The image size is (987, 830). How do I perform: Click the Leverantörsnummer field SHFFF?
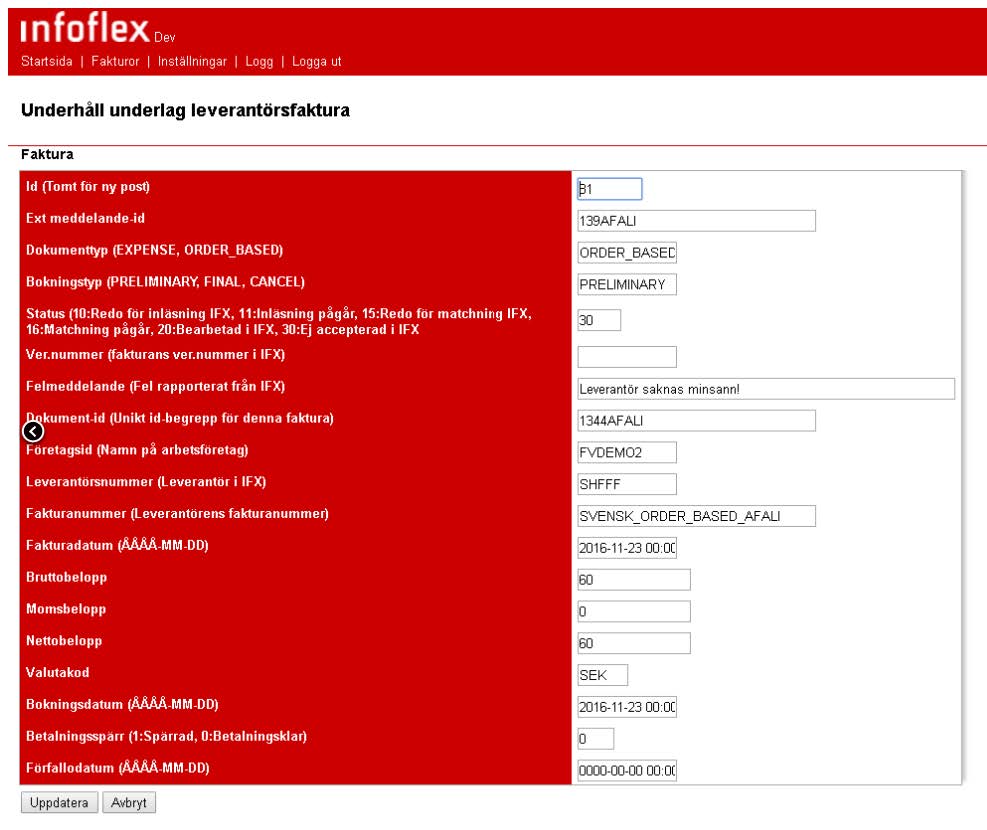(x=627, y=485)
